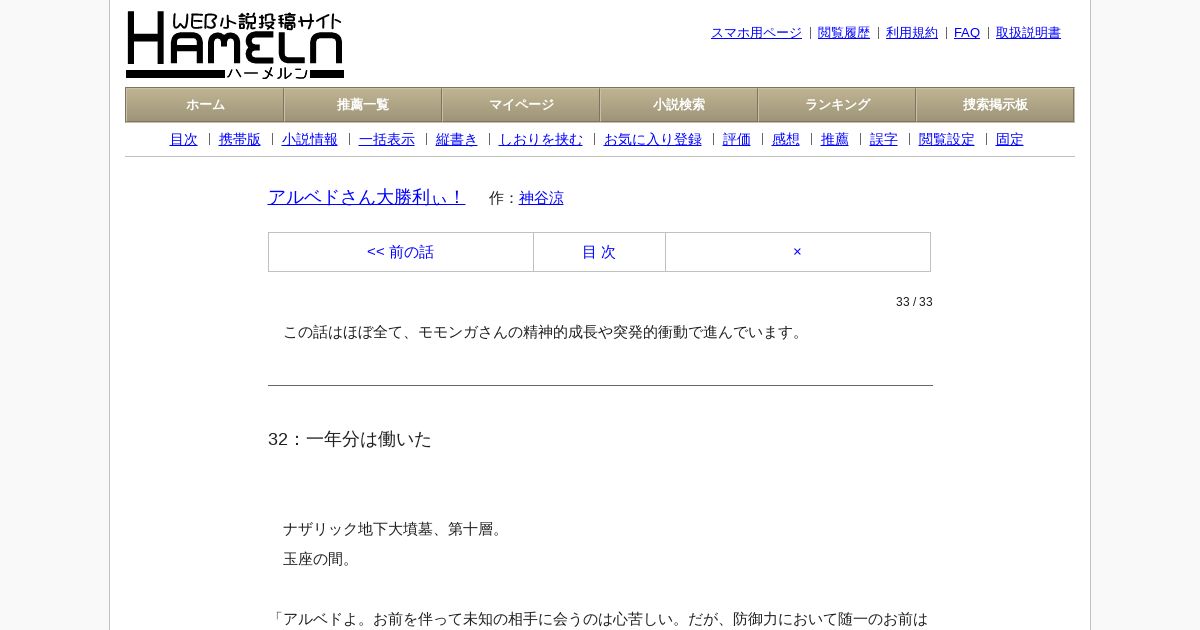Open the 推薦一覧 menu tab
Screen dimensions: 1200x630
363,105
